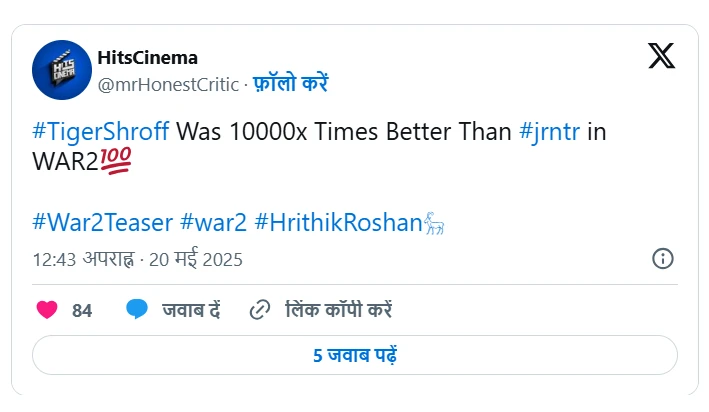Click the जवाब दें reply label
The width and height of the screenshot is (709, 412).
tap(191, 310)
